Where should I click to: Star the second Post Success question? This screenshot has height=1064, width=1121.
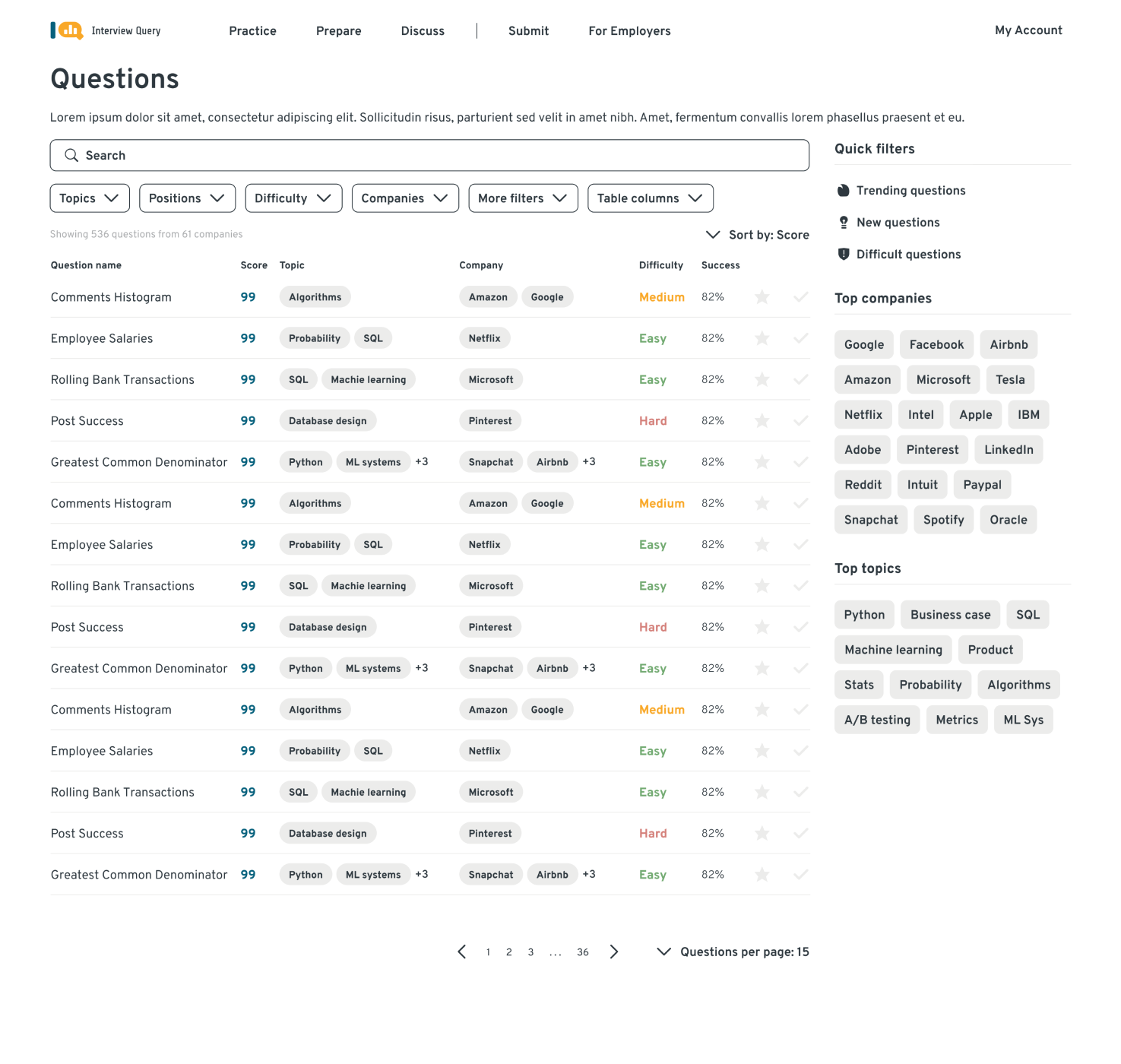[762, 627]
